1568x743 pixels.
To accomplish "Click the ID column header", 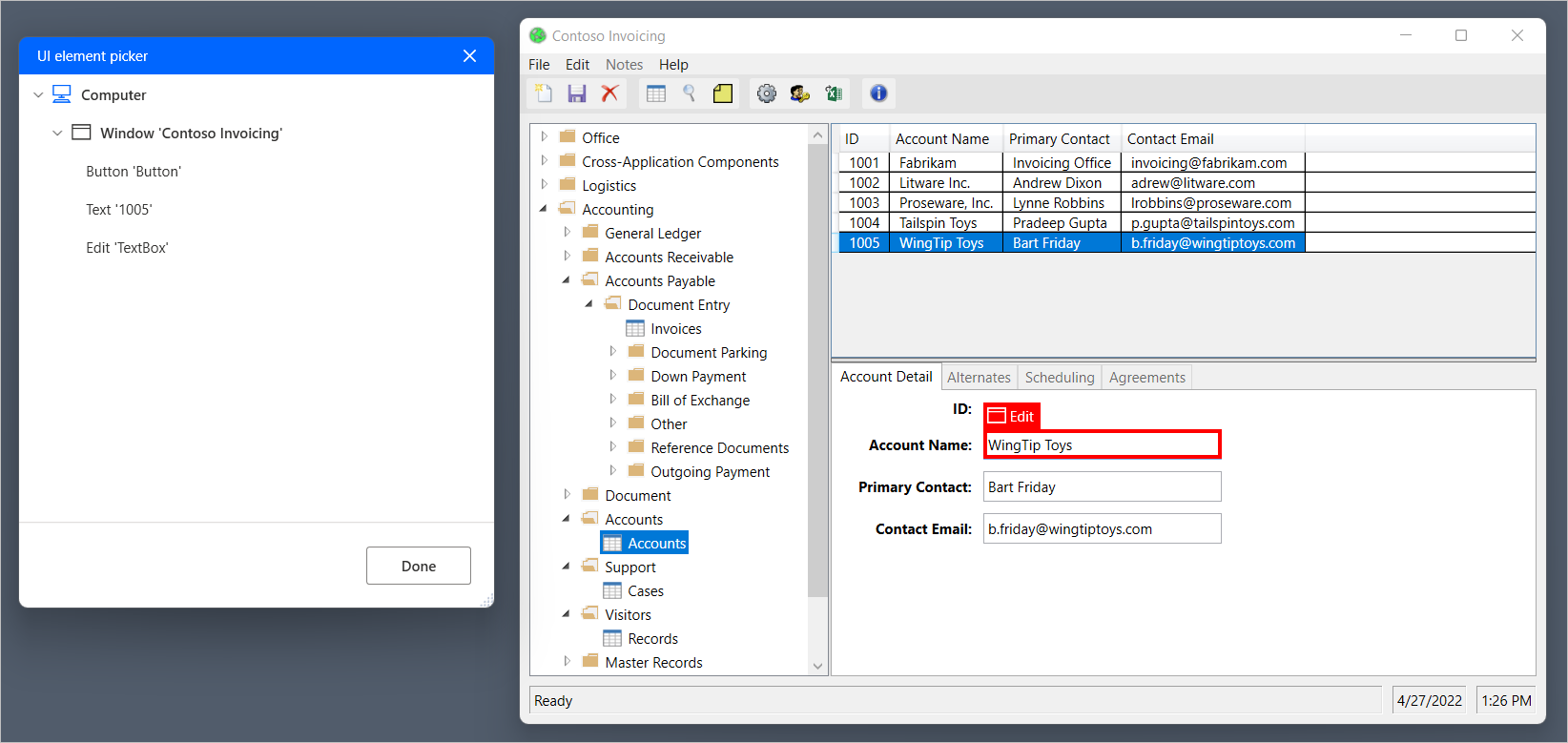I will (864, 139).
